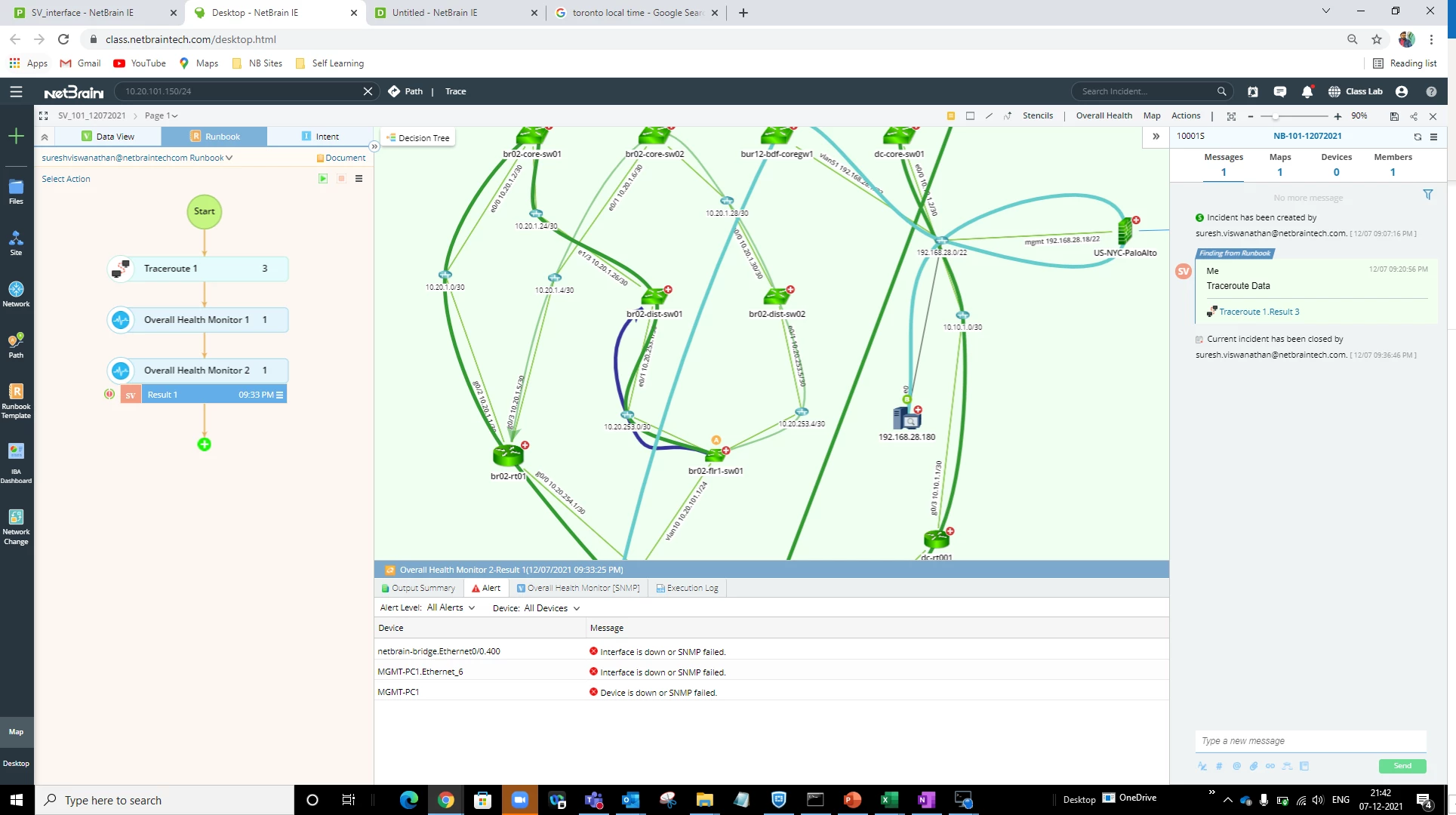Open the Traceroute 1.Result 3 link
Image resolution: width=1456 pixels, height=815 pixels.
(x=1258, y=312)
